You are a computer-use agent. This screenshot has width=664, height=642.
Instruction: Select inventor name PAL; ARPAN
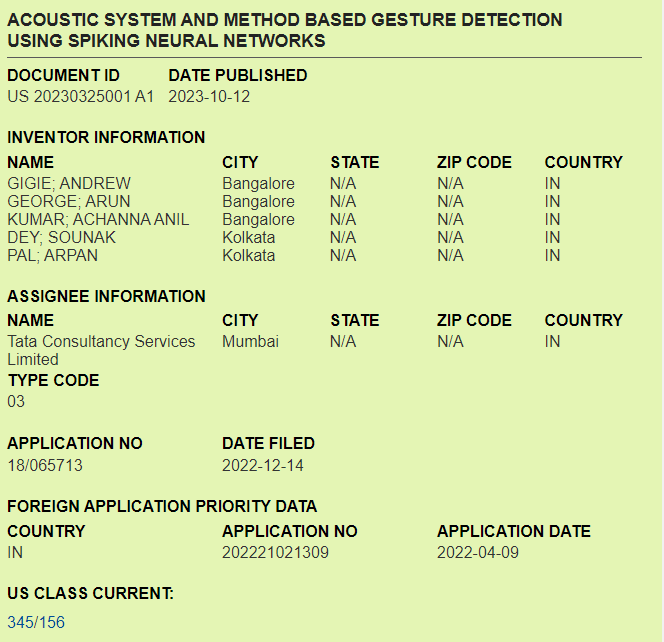click(53, 256)
